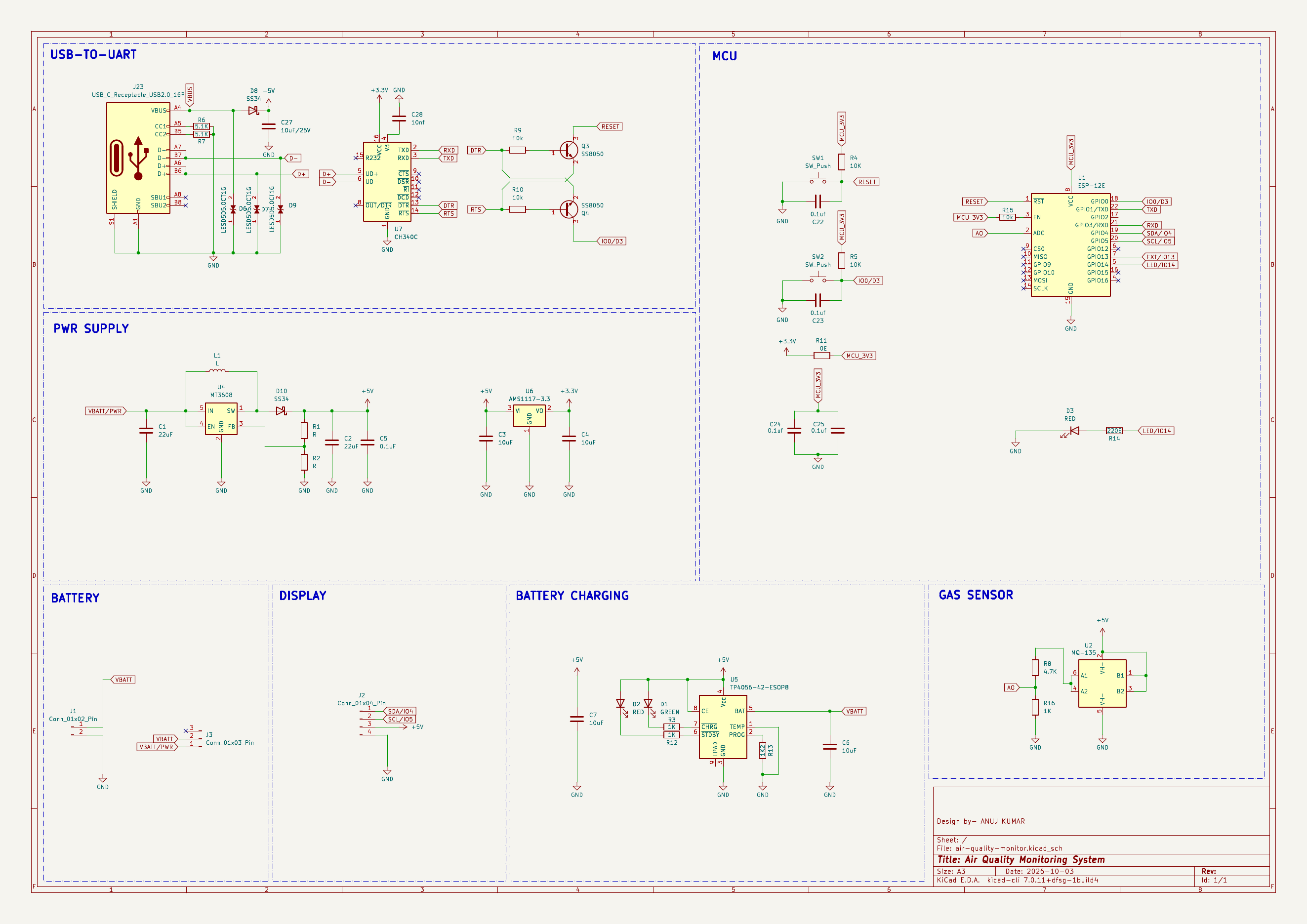
Task: Select the L1 inductor symbol
Action: tap(217, 371)
